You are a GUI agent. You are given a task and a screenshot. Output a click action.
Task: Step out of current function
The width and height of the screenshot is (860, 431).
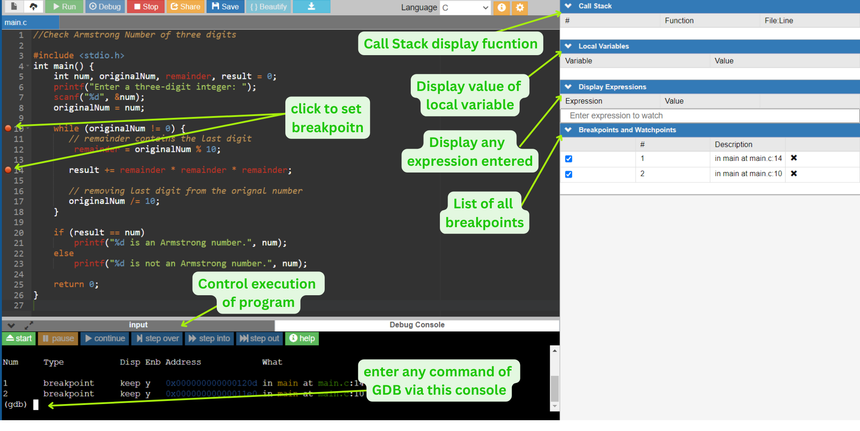[259, 338]
